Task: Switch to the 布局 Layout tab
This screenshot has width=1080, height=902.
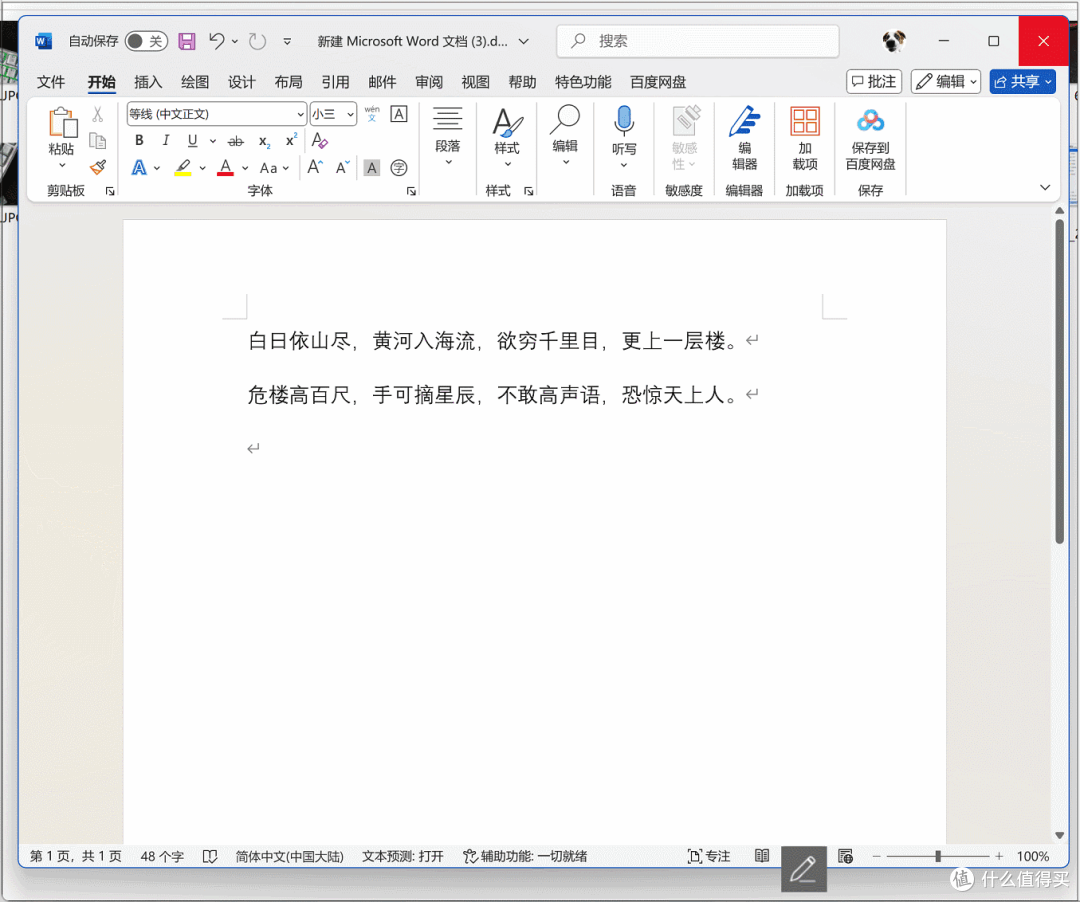Action: [x=289, y=82]
